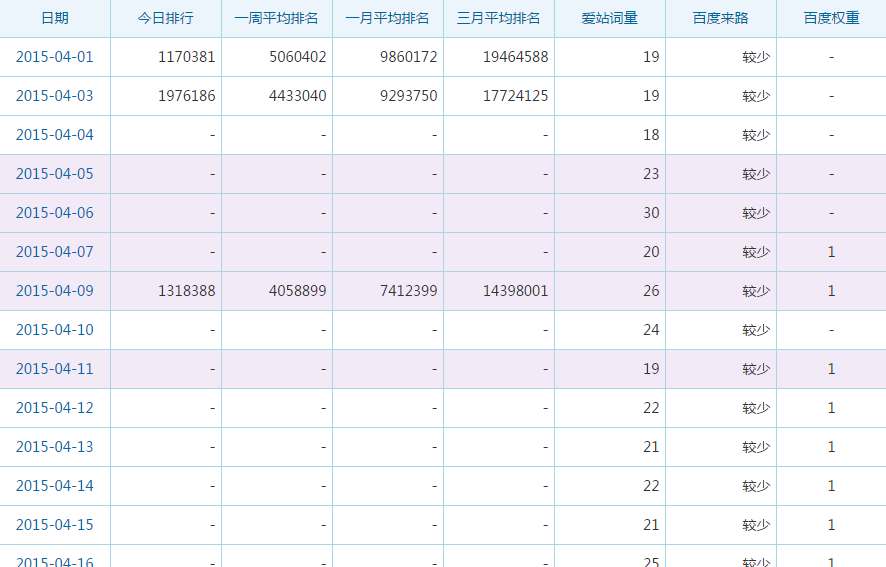Click Baidu weight 1 in 2015-04-15 row
The width and height of the screenshot is (886, 567).
pos(831,525)
